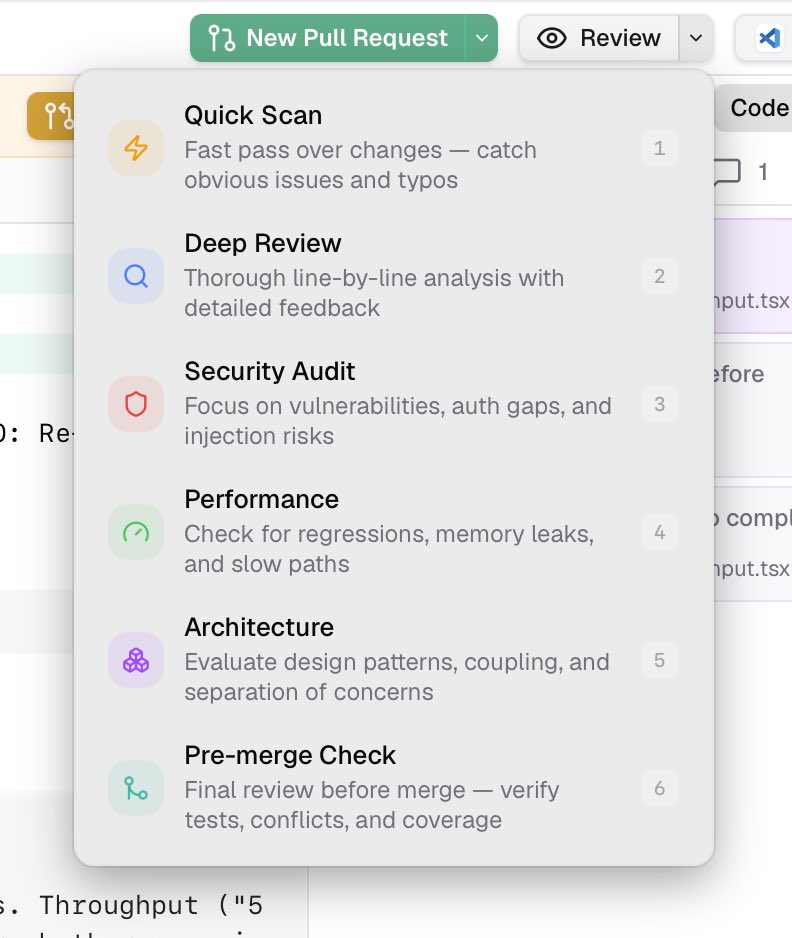This screenshot has height=938, width=792.
Task: Click the Architecture cubes icon
Action: click(x=136, y=660)
